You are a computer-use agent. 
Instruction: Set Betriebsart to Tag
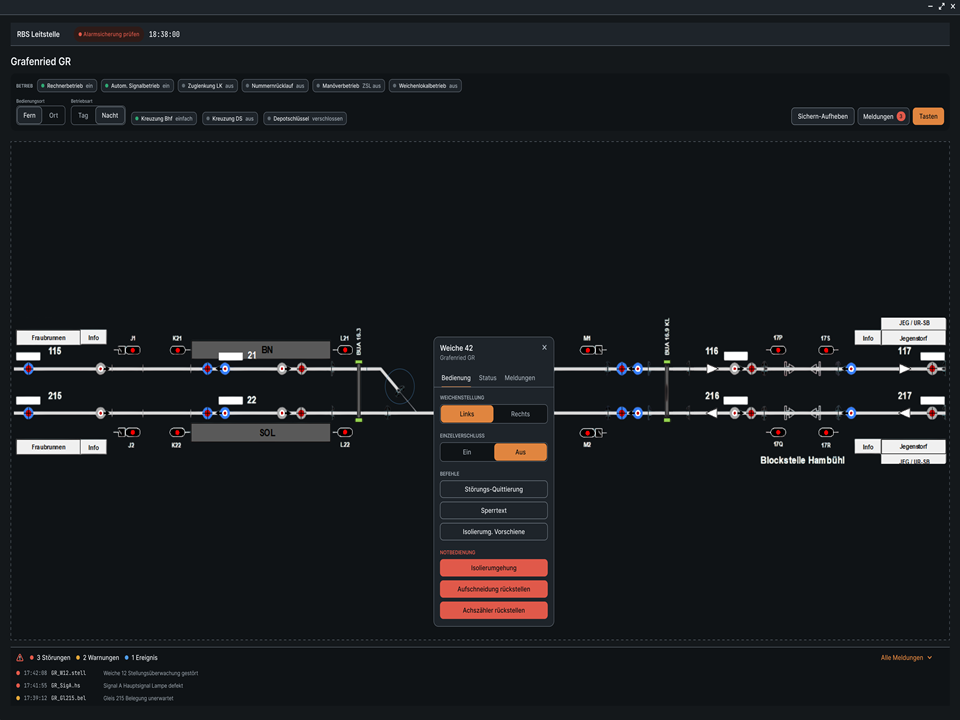pos(83,115)
